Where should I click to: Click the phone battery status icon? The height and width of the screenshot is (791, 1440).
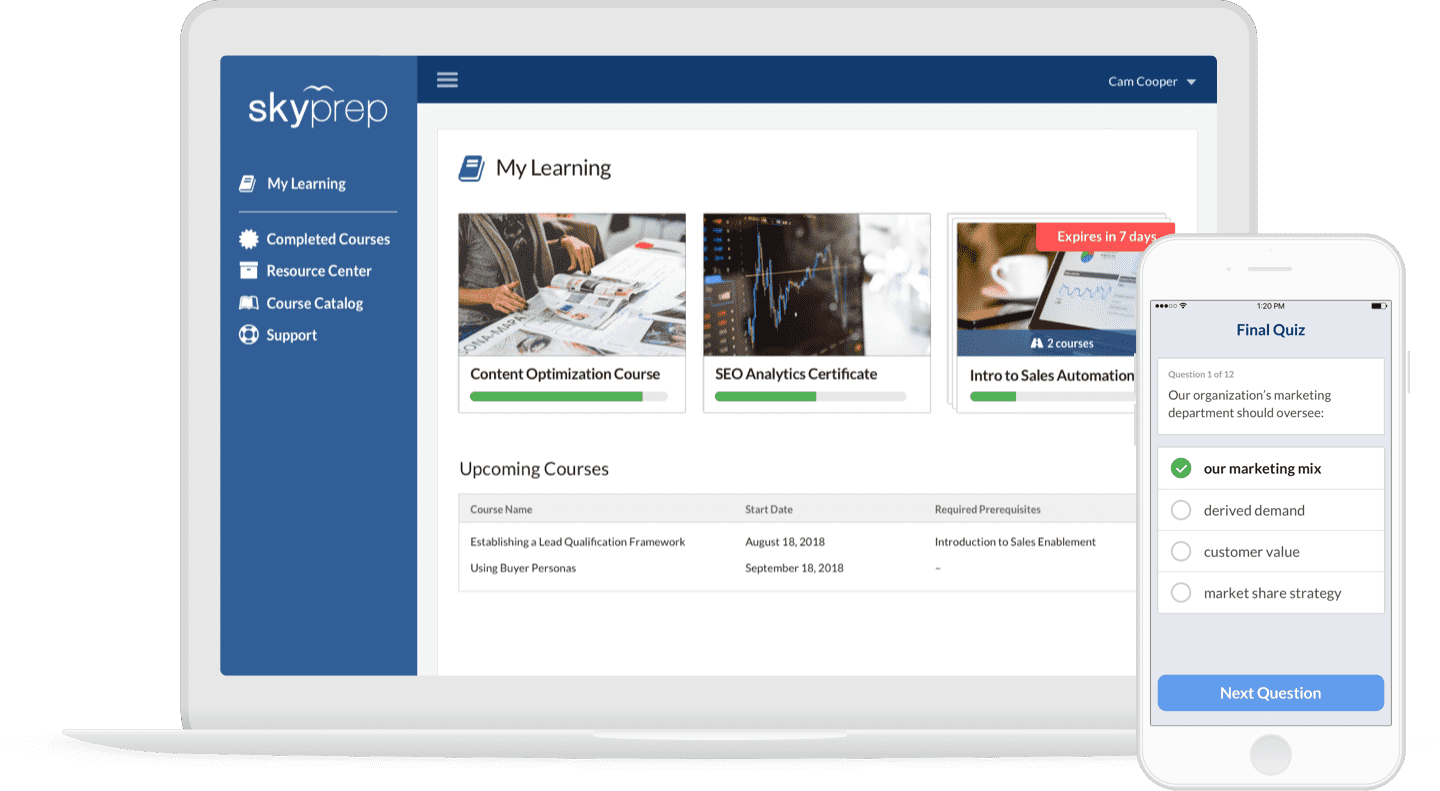coord(1379,305)
